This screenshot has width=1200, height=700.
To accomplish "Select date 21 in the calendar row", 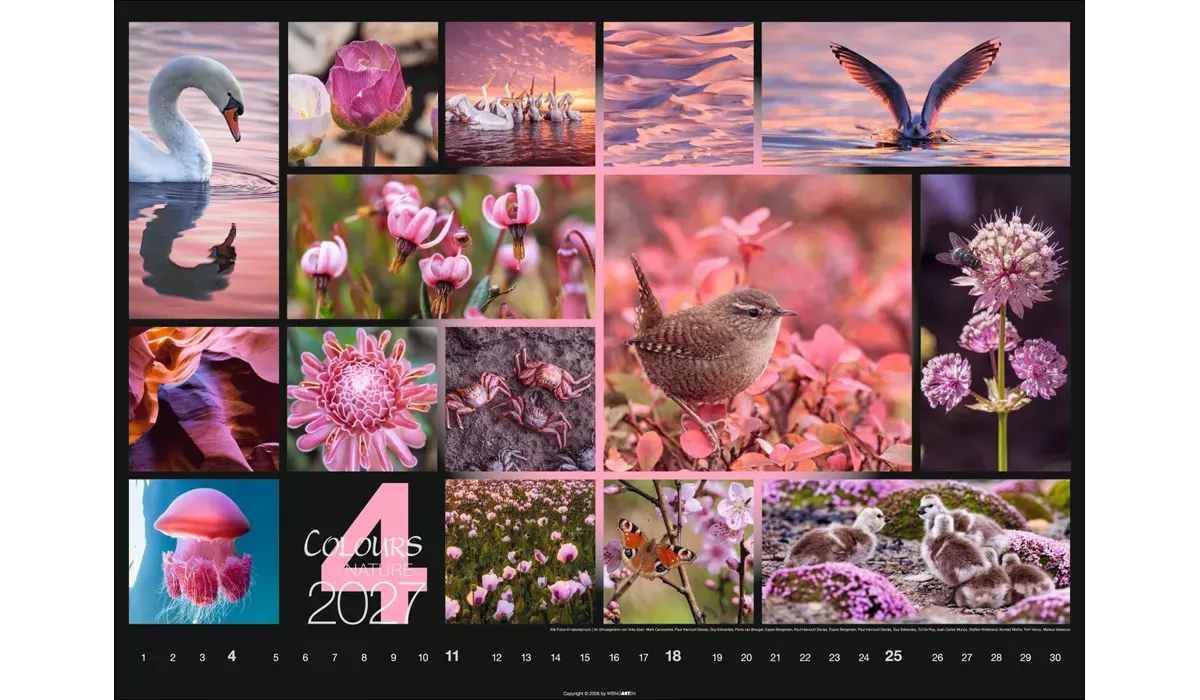I will coord(775,657).
